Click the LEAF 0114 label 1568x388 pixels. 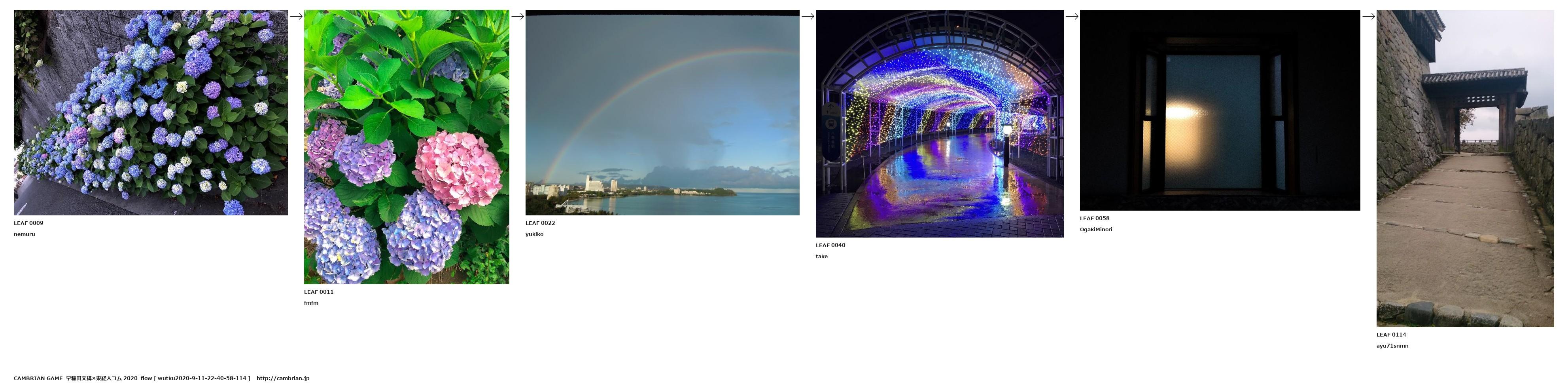tap(1391, 335)
